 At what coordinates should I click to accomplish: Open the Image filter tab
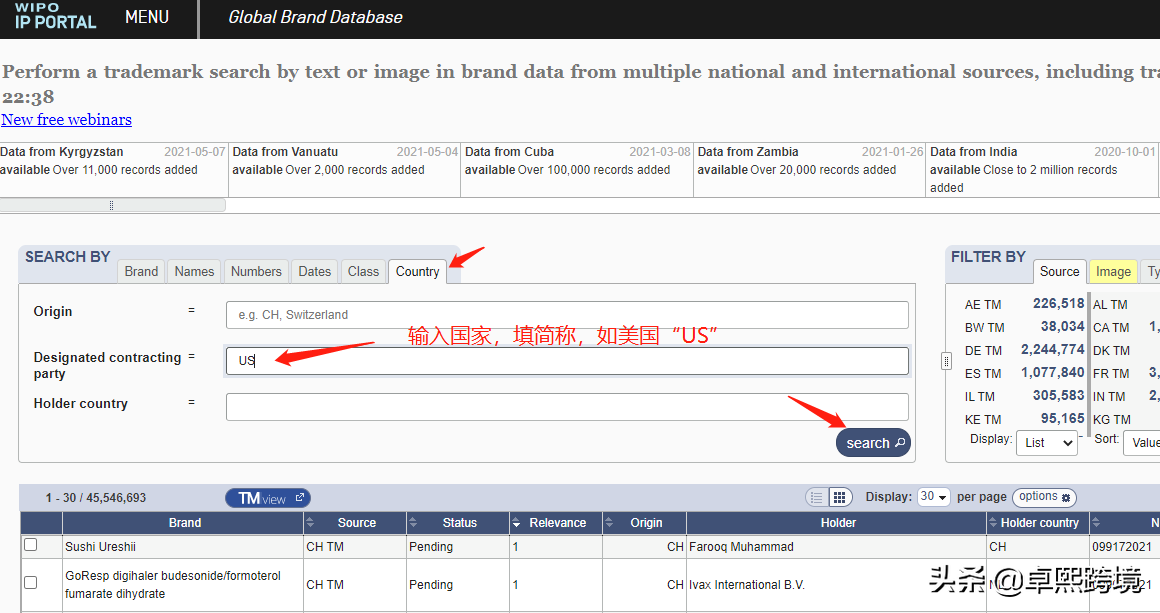[1113, 271]
